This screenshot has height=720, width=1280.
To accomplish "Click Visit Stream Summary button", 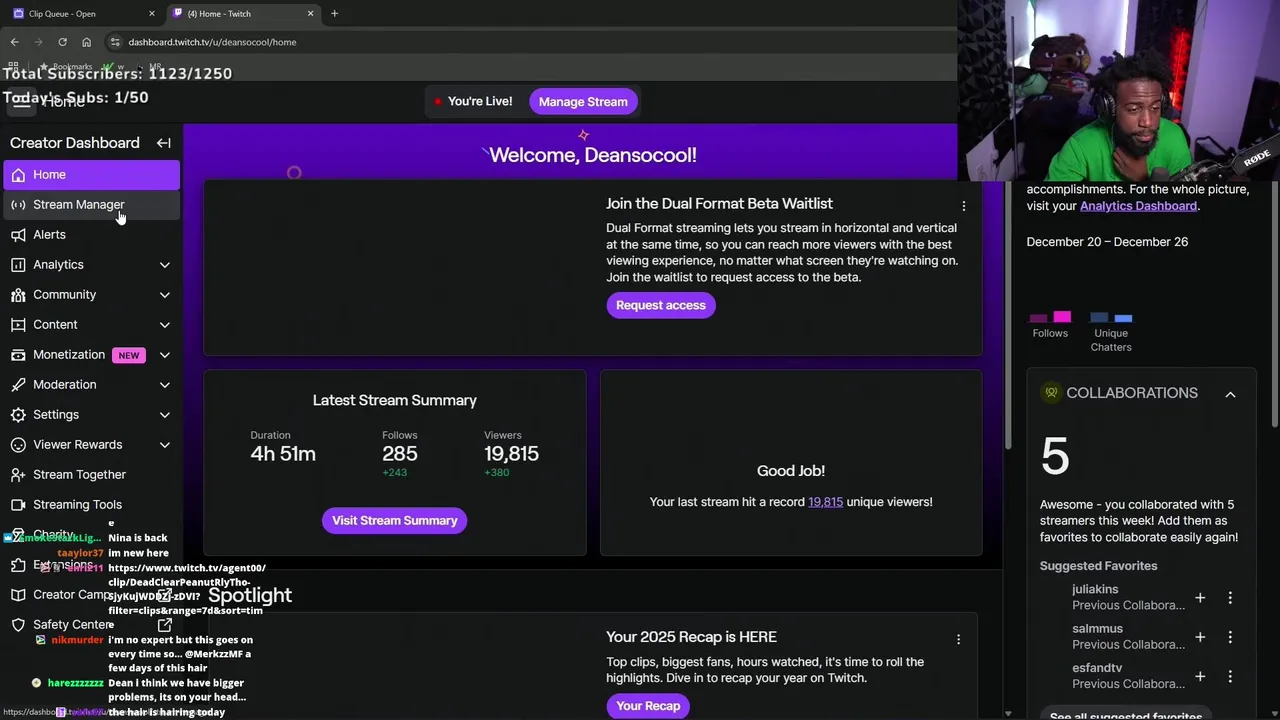I will click(x=394, y=521).
